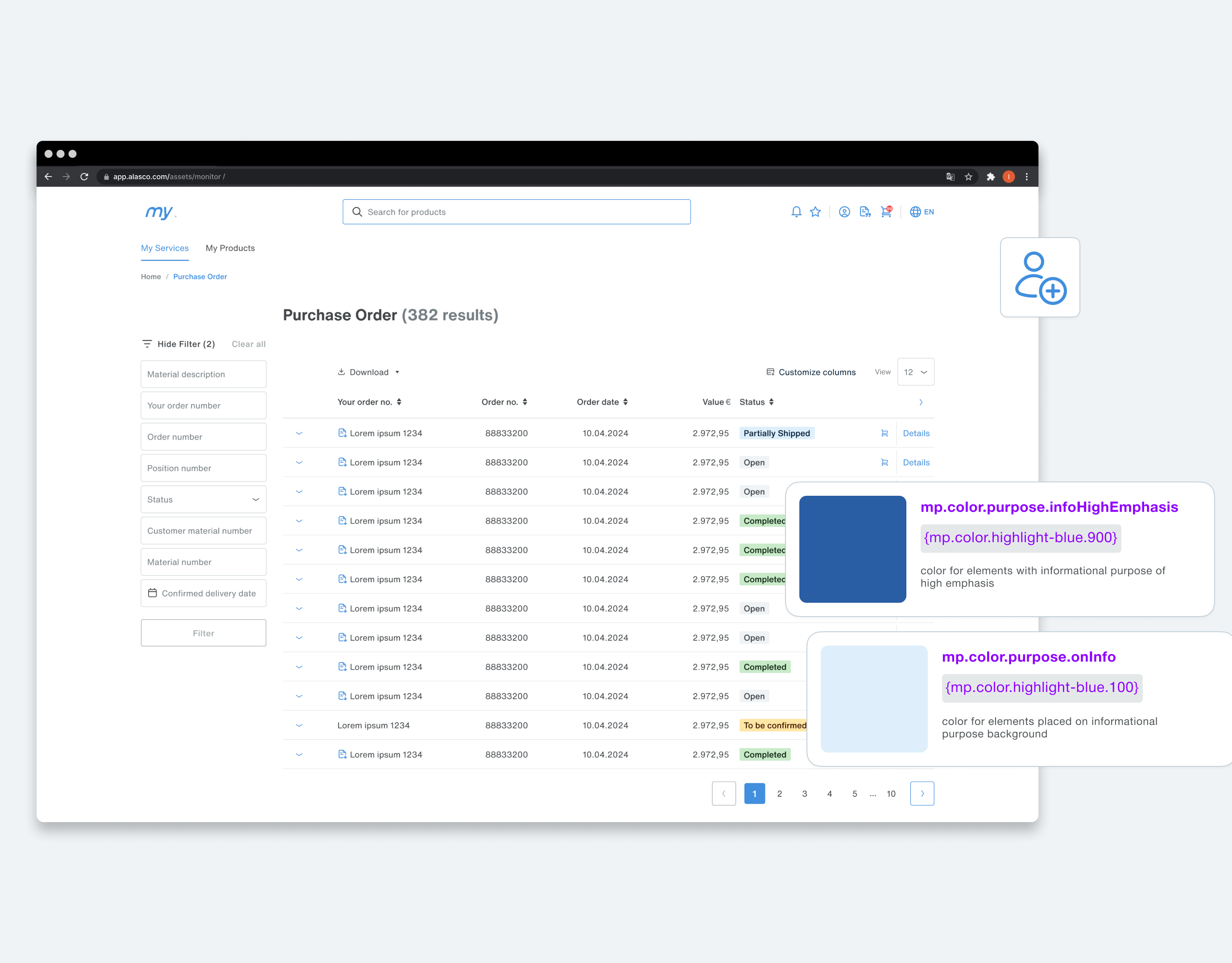1232x963 pixels.
Task: Click cart icon in Partially Shipped row
Action: pos(884,433)
